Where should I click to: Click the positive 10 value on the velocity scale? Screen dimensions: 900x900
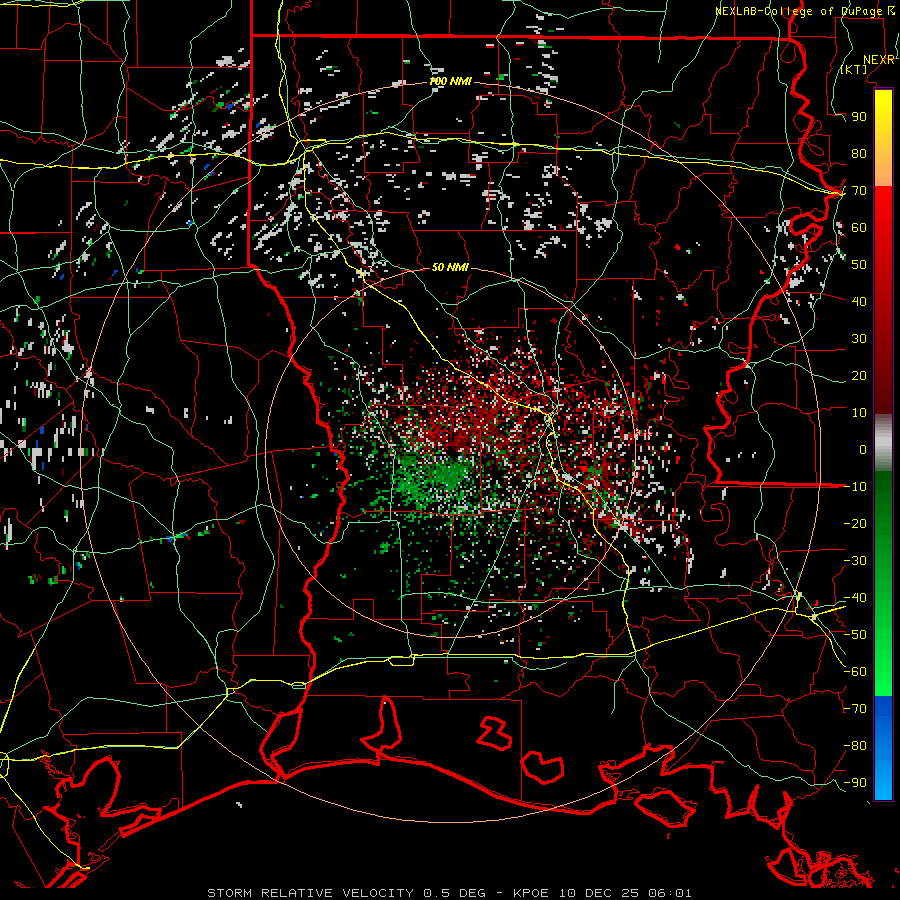[x=859, y=413]
